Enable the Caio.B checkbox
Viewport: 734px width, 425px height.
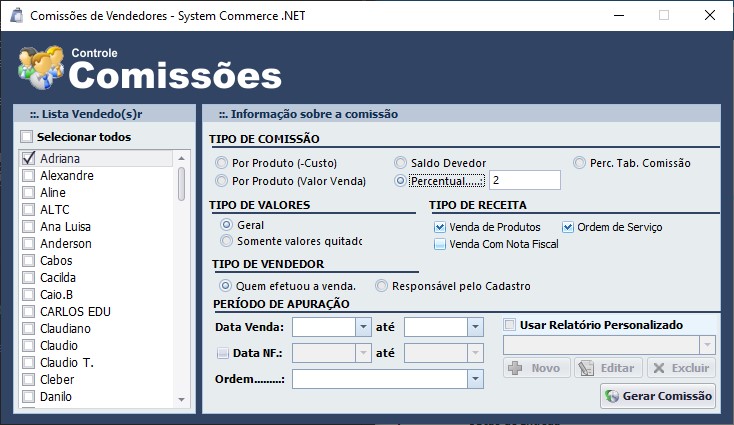pos(29,294)
